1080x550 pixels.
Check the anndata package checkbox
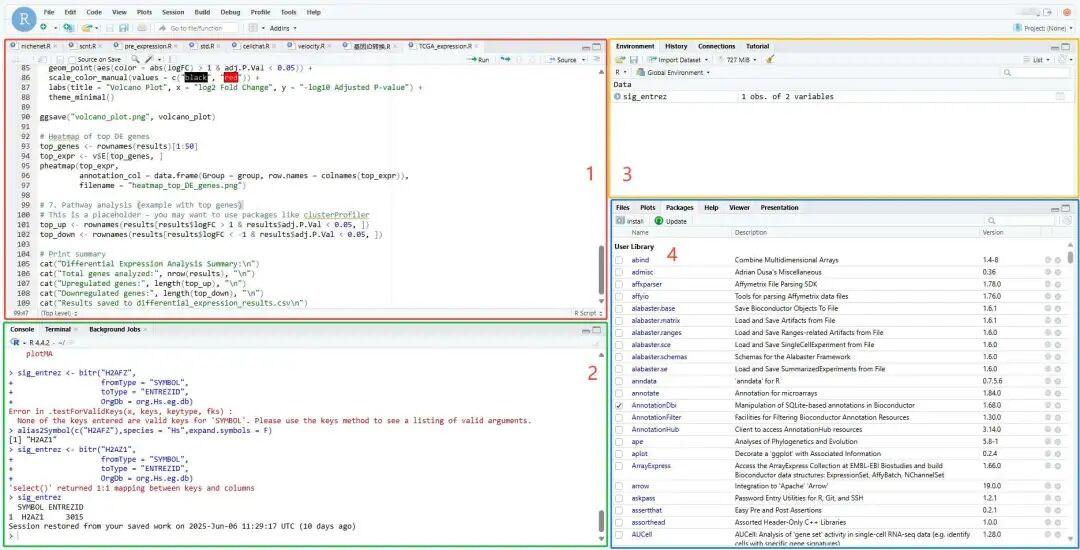point(619,381)
